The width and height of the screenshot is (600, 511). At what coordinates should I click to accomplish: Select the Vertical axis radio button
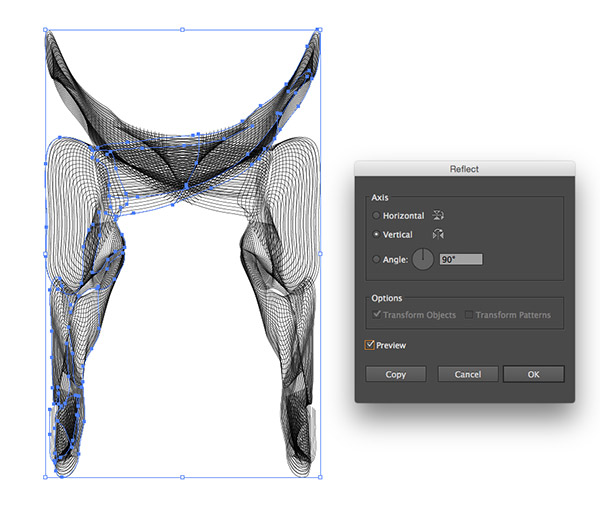tap(376, 234)
